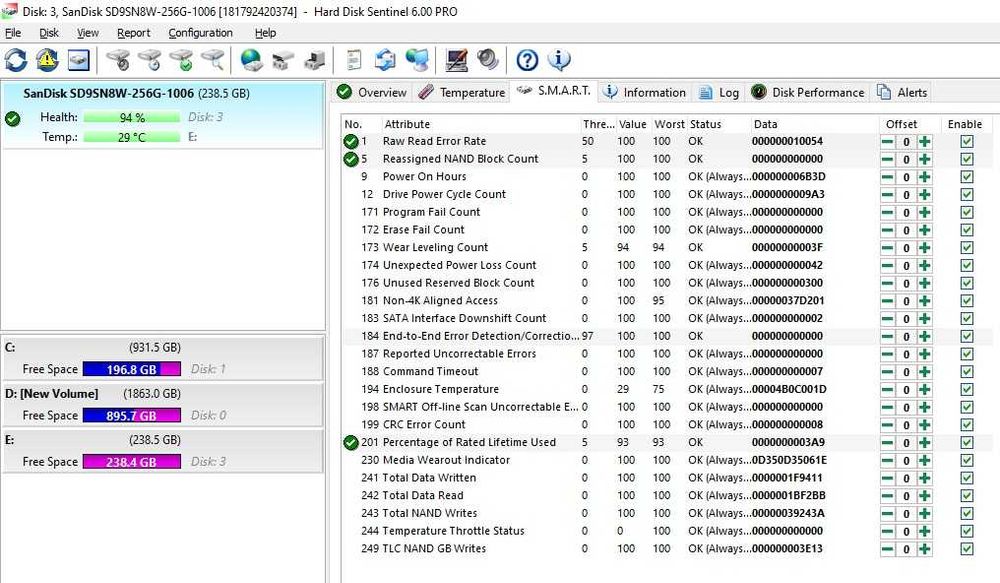Click the send email report toolbar icon
The width and height of the screenshot is (1000, 583).
pos(385,60)
